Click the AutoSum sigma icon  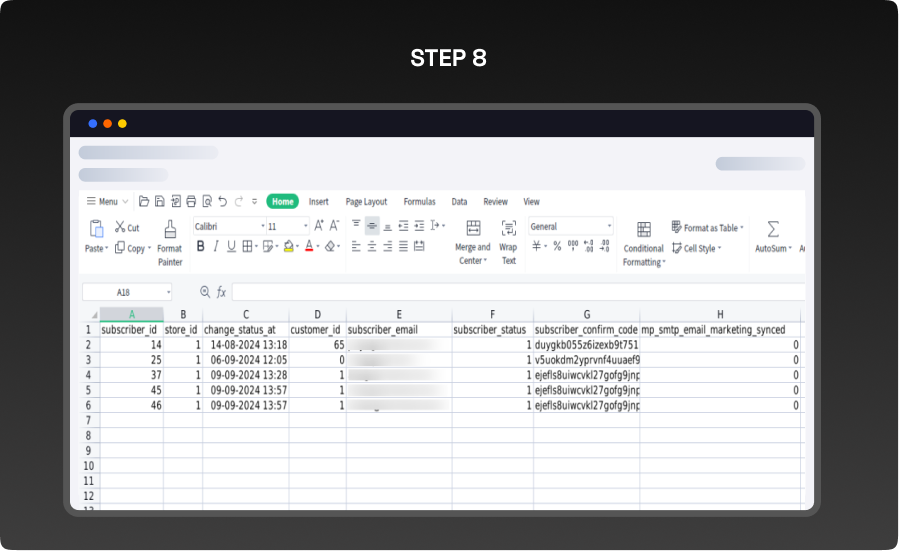773,229
